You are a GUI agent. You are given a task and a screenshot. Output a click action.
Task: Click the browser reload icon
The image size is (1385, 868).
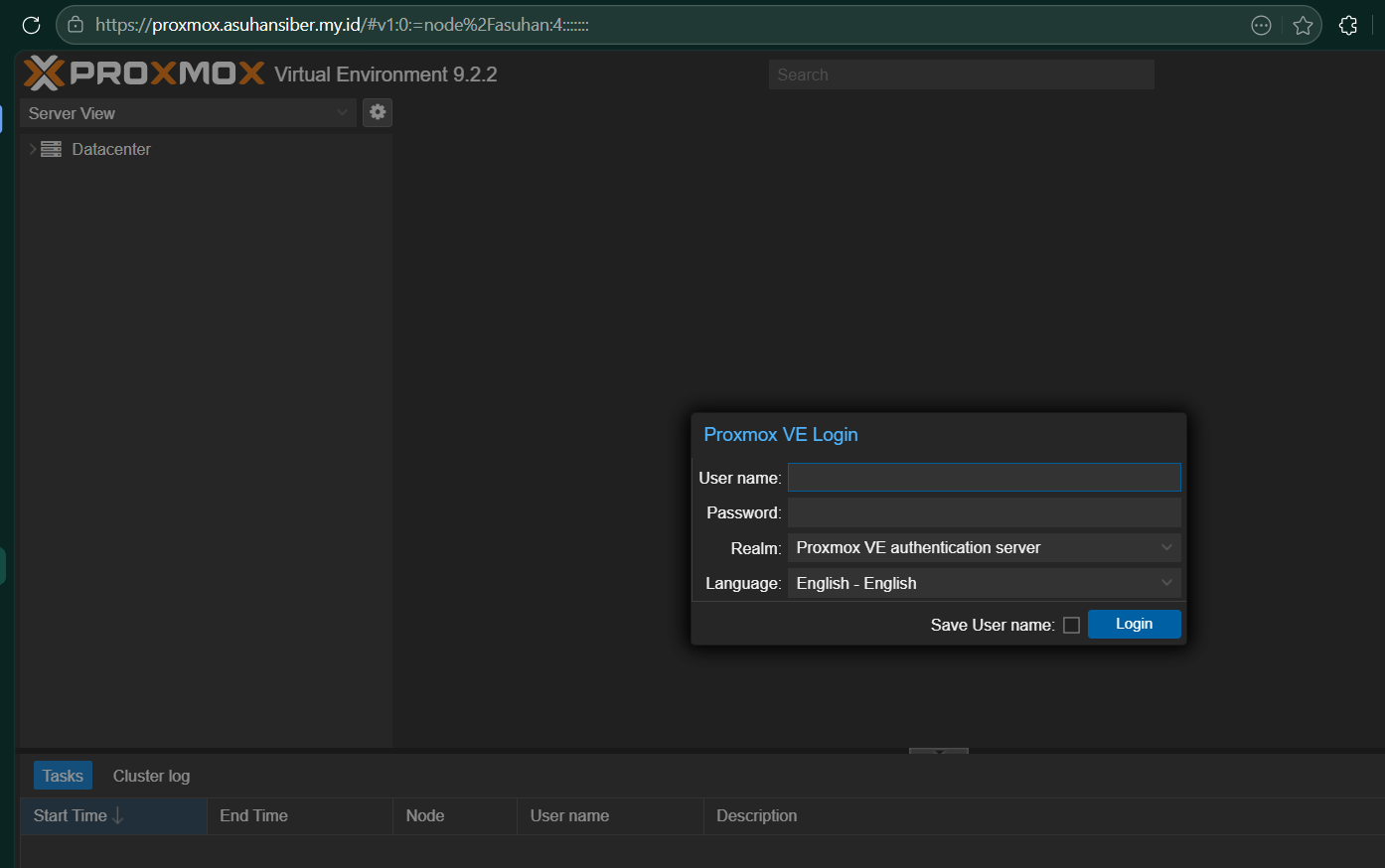pyautogui.click(x=31, y=25)
